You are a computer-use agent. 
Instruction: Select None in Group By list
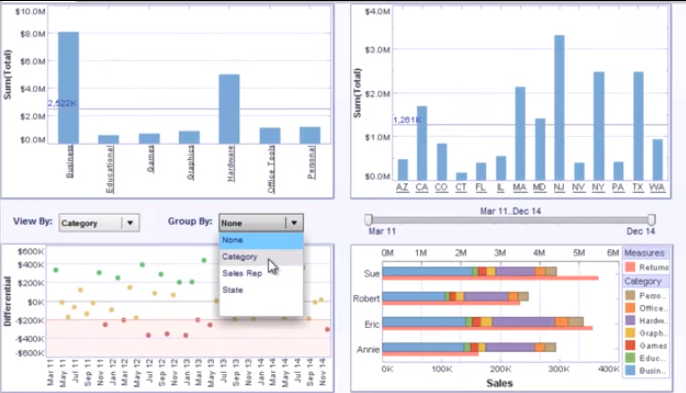point(261,240)
